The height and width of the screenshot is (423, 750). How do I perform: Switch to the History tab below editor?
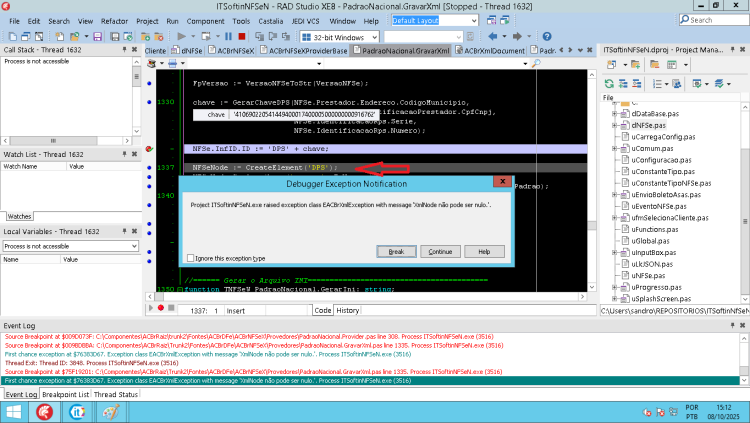pyautogui.click(x=348, y=310)
